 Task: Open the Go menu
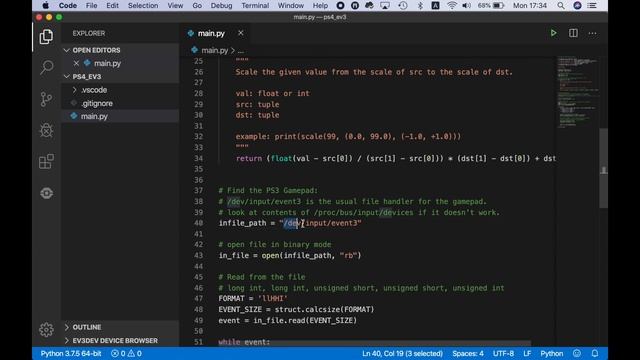coord(197,6)
